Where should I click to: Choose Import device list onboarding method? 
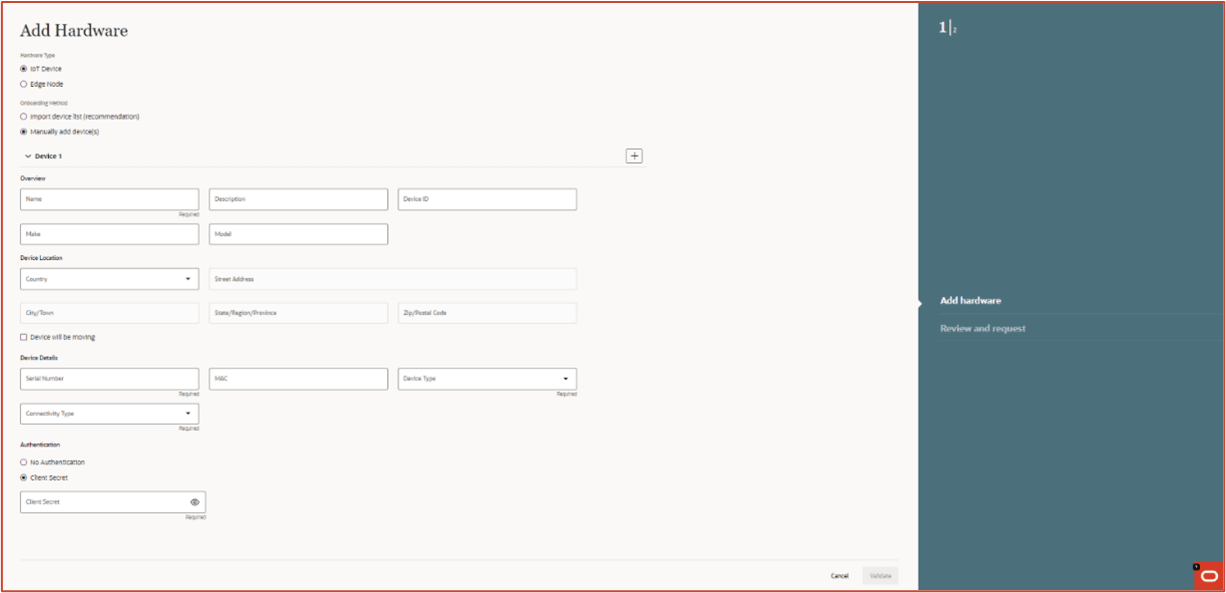(x=22, y=116)
